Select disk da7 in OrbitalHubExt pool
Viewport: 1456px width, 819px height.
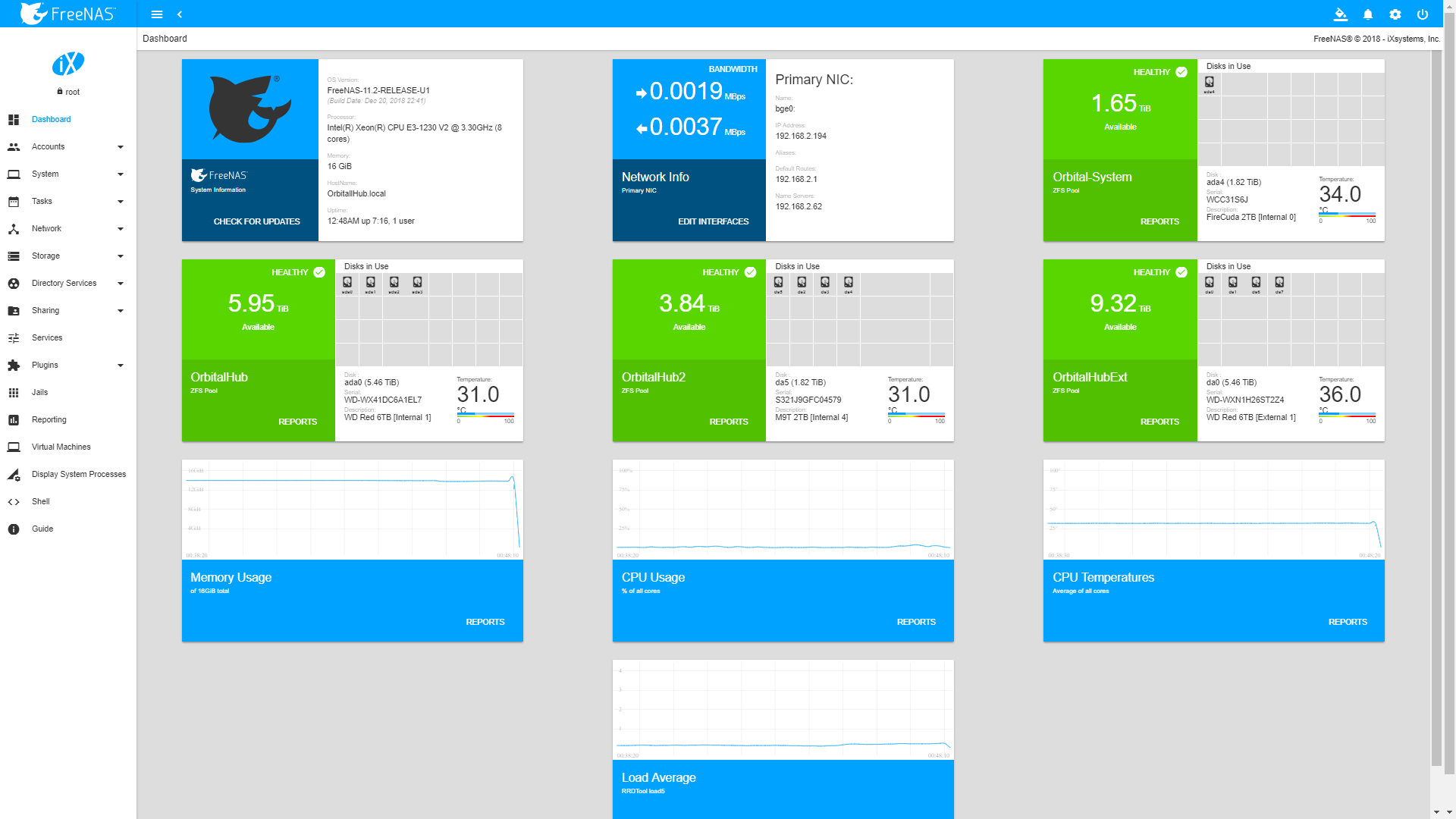pos(1279,284)
